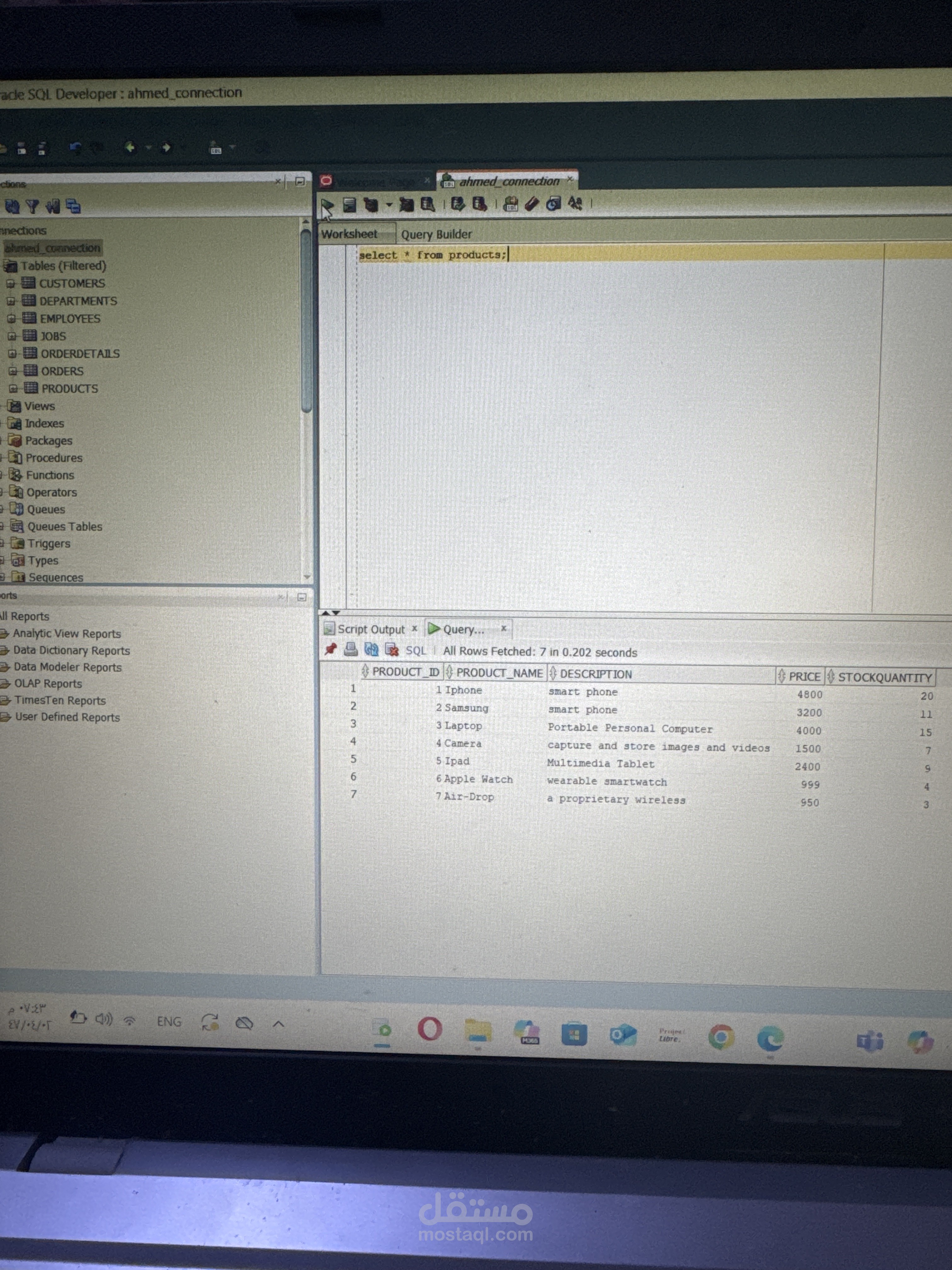
Task: Sort by PRODUCT_NAME column header
Action: tap(496, 673)
